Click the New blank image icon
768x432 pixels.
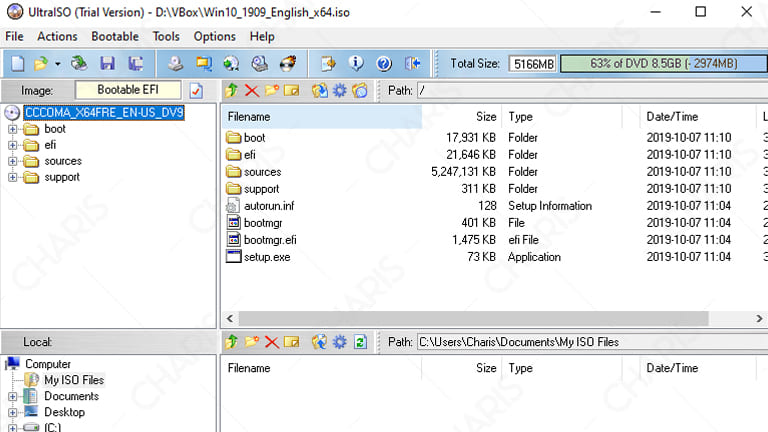(18, 63)
